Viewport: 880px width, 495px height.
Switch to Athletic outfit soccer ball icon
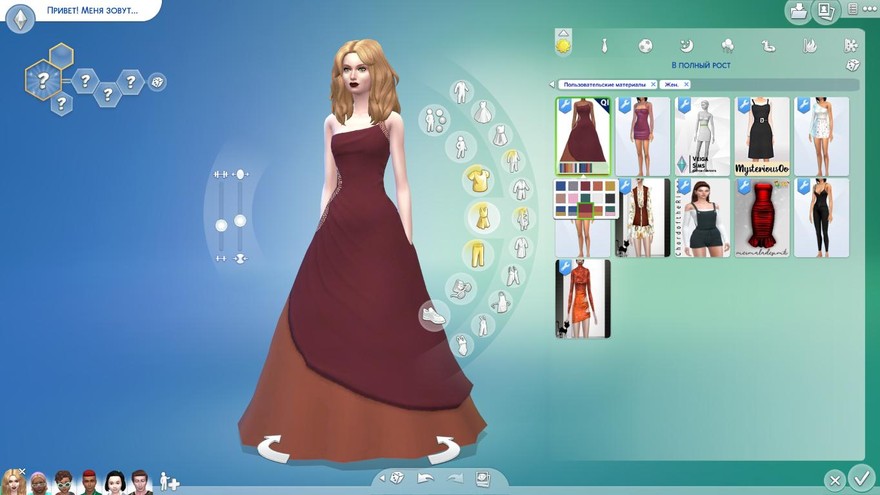[645, 45]
